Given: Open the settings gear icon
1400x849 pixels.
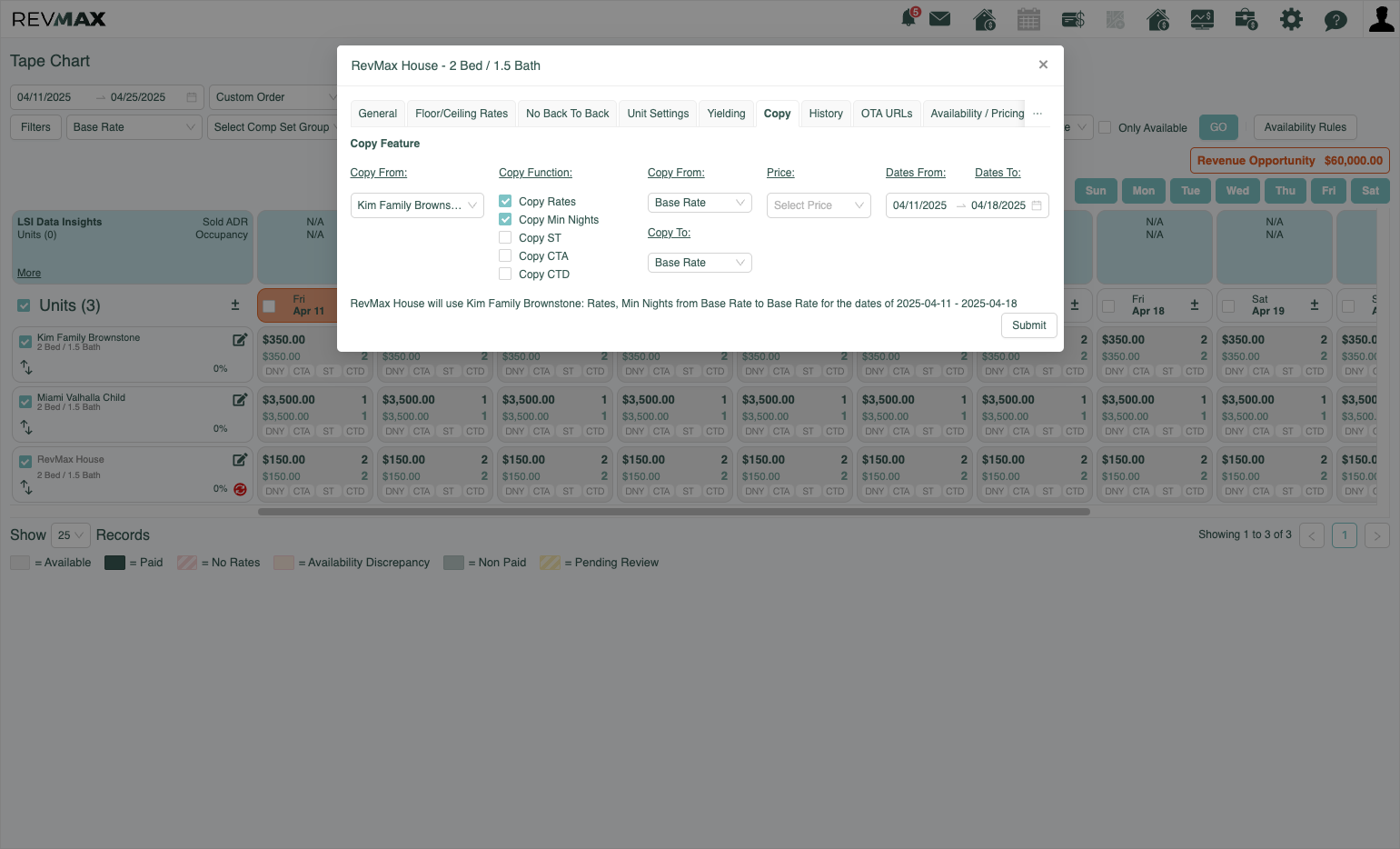Looking at the screenshot, I should (1291, 19).
